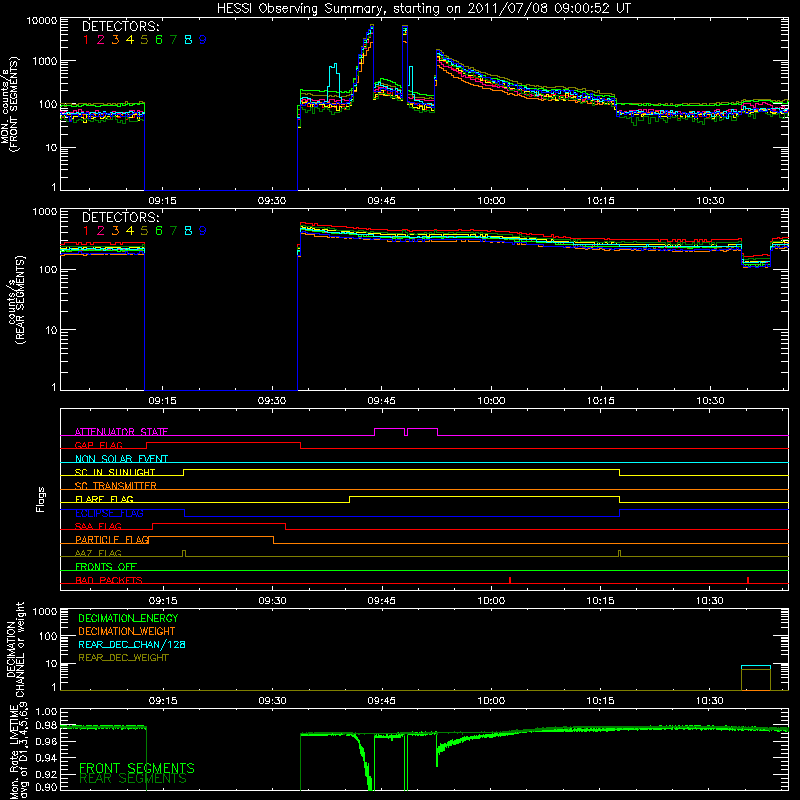This screenshot has height=800, width=800.
Task: Click the 0.98 y-axis value on livetime plot
Action: coord(46,725)
